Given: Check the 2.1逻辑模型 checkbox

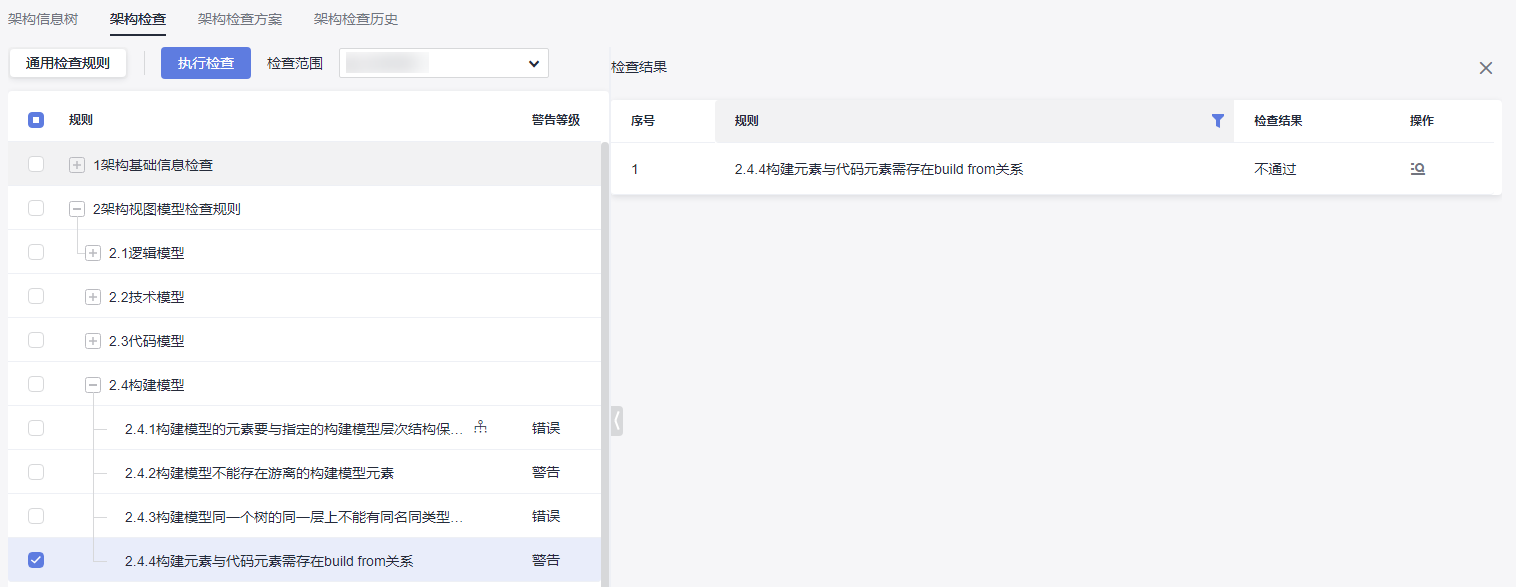Looking at the screenshot, I should coord(36,252).
